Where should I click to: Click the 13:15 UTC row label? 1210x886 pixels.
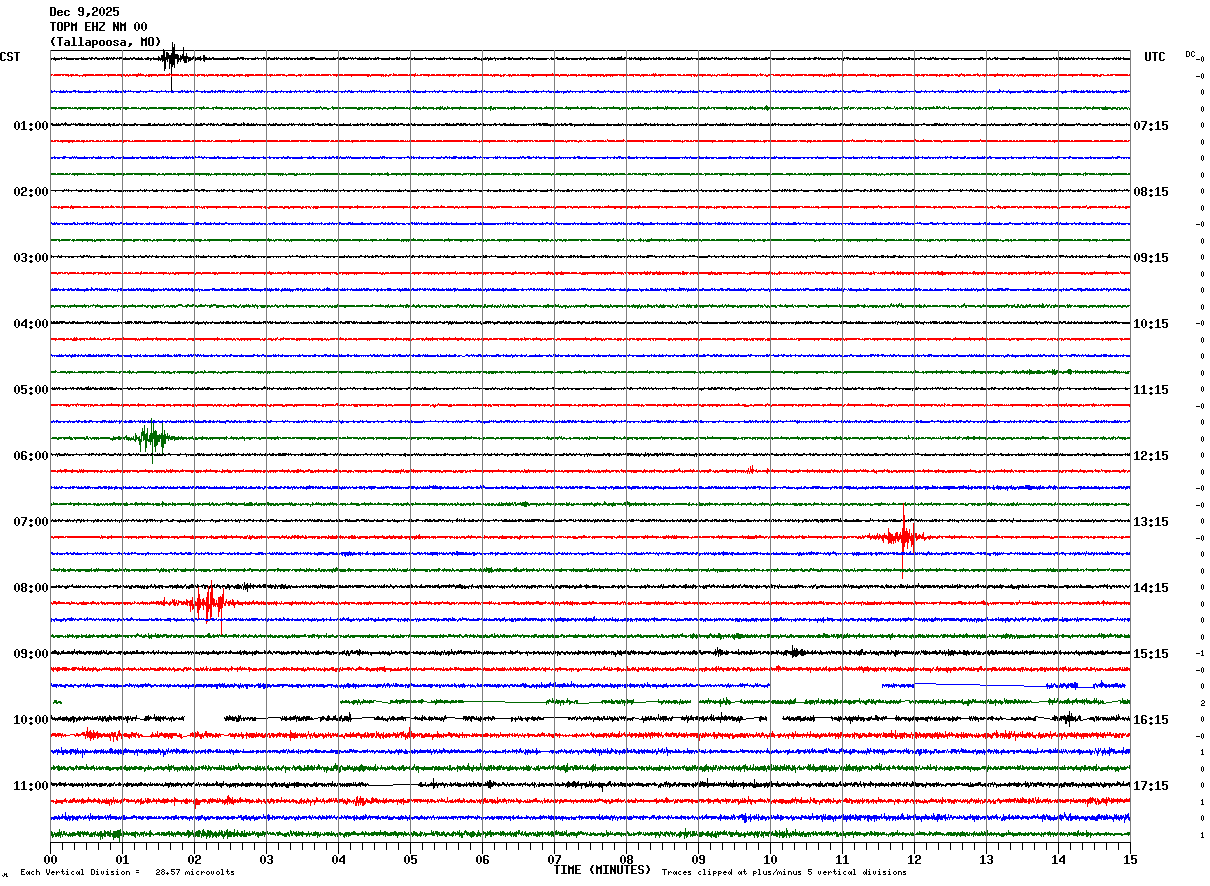tap(1151, 522)
